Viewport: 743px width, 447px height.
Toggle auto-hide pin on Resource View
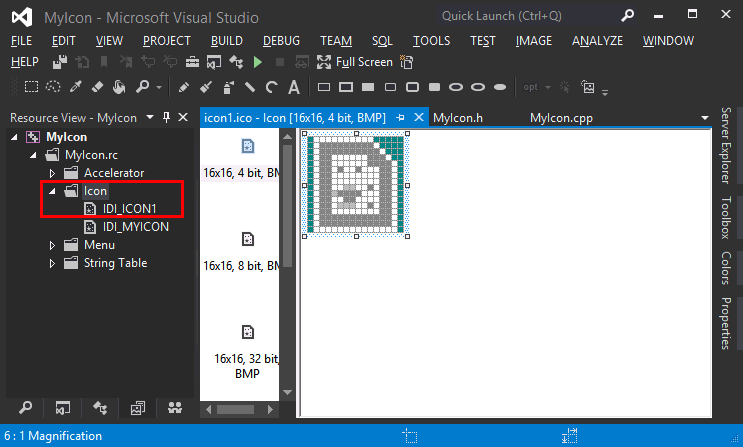(166, 117)
